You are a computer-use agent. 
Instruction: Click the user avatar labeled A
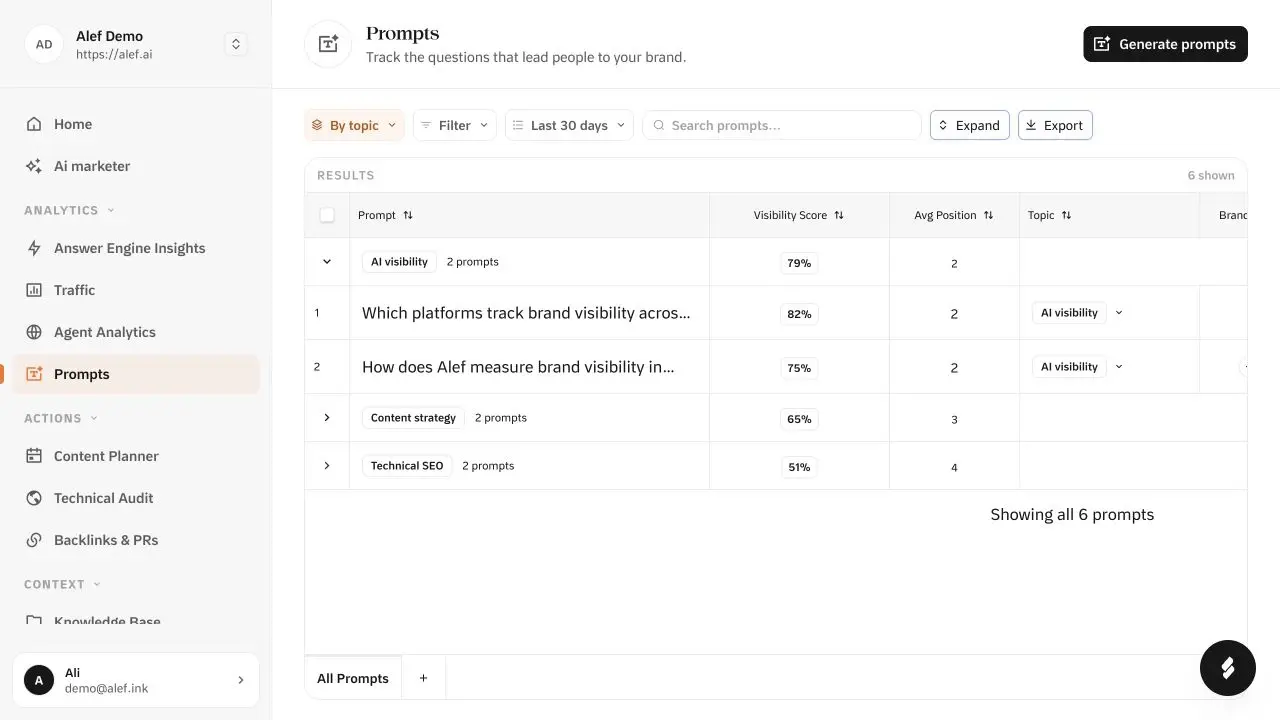(x=39, y=680)
